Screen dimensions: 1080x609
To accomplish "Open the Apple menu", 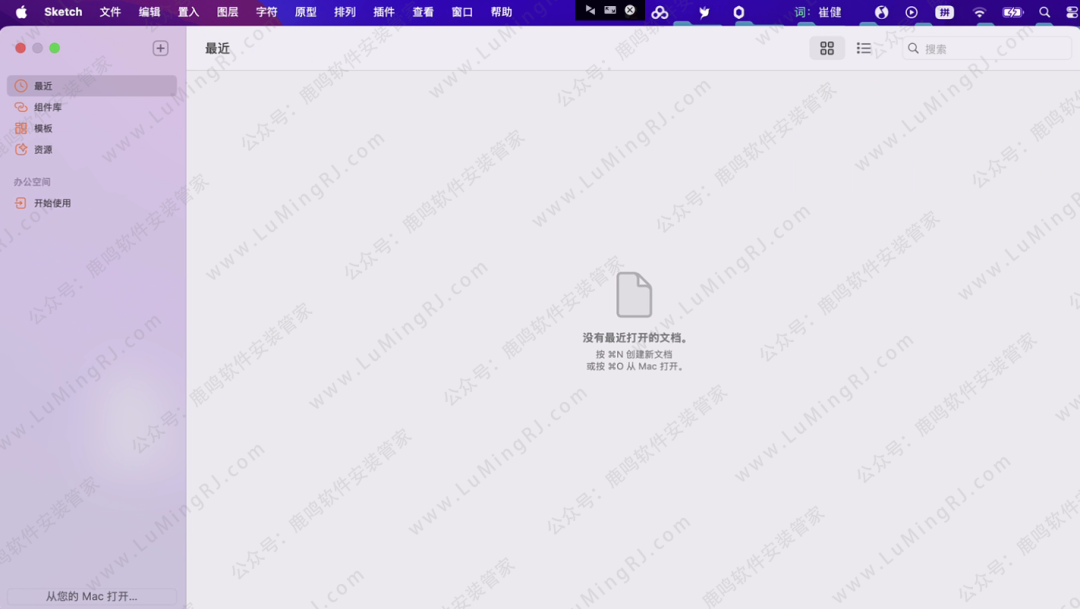I will pos(21,12).
